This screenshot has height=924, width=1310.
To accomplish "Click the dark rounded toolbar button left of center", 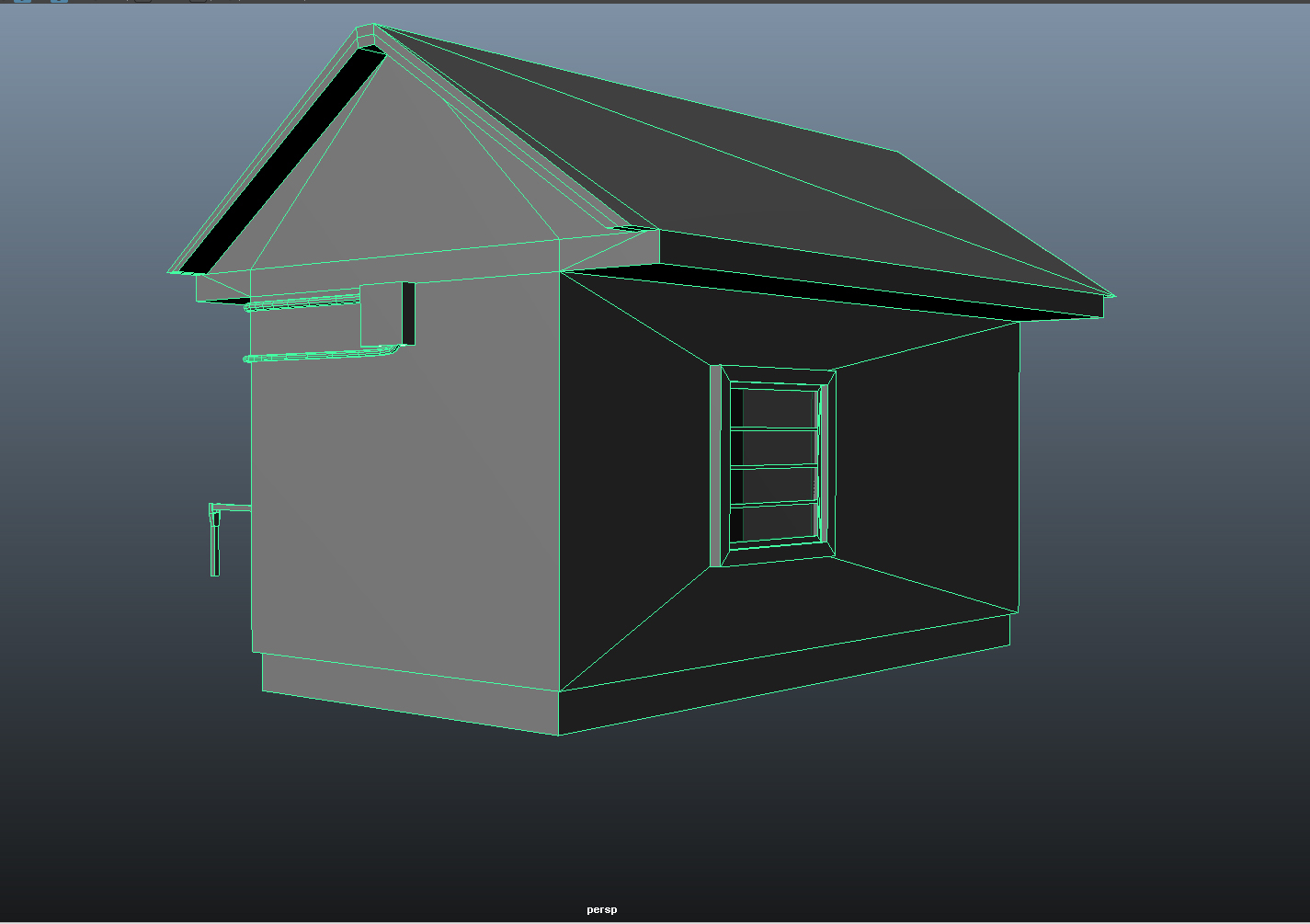I will point(142,4).
